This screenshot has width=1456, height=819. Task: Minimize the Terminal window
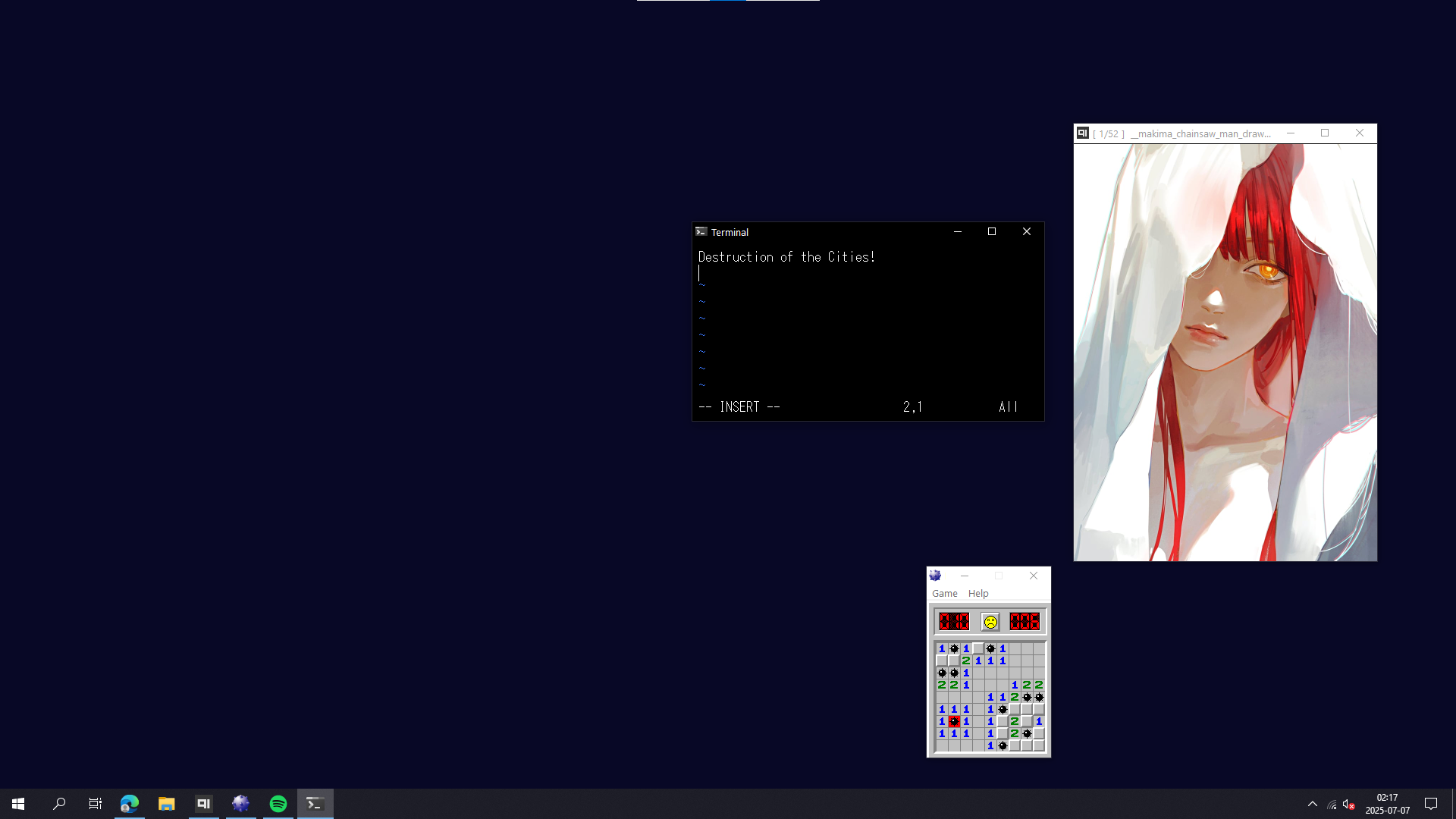(x=958, y=232)
